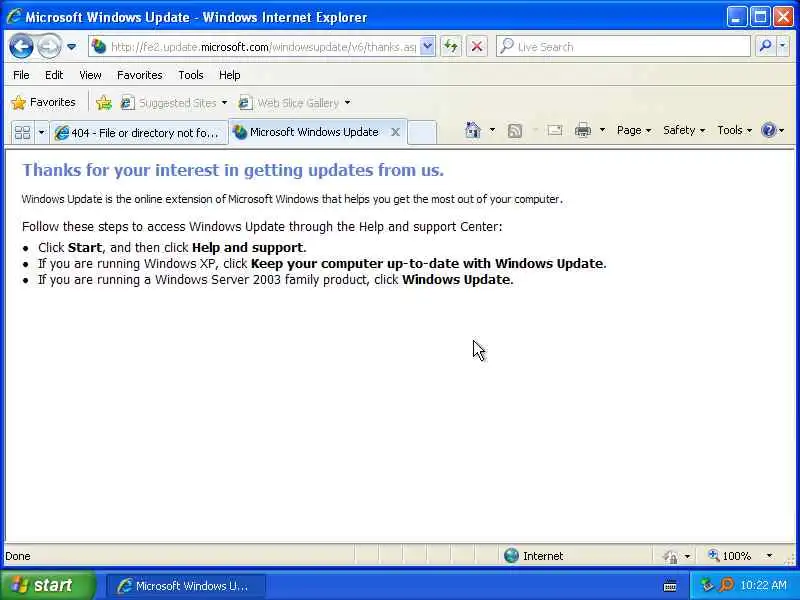Viewport: 800px width, 600px height.
Task: Open search provider options dropdown
Action: click(783, 46)
